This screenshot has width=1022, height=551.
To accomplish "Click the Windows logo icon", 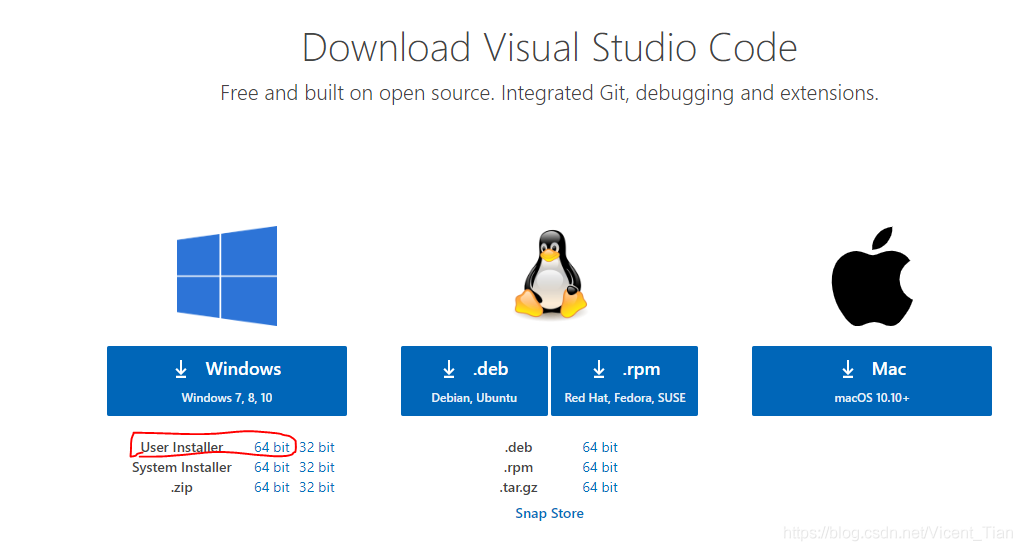I will 227,276.
